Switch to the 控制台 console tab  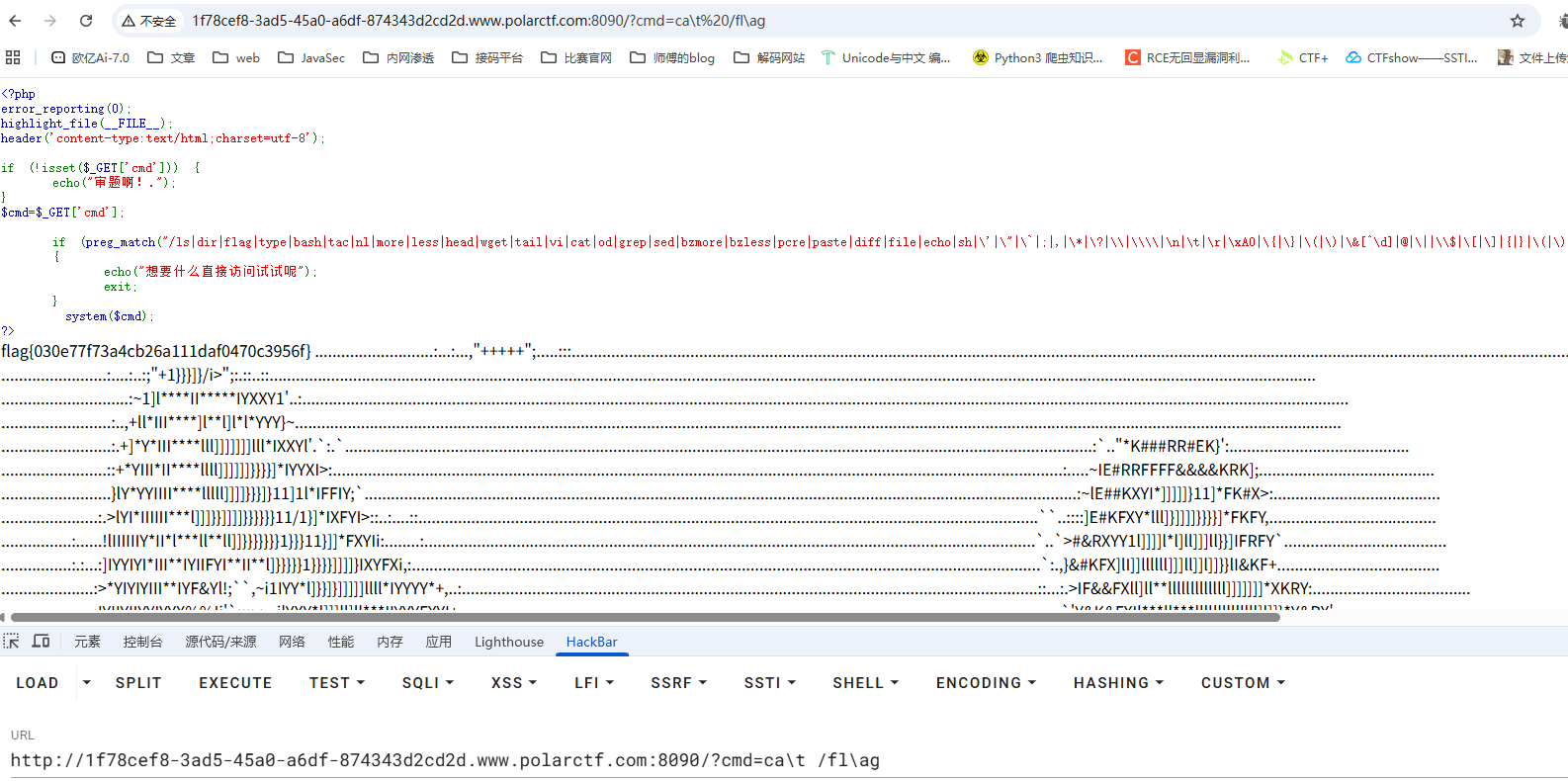pos(142,642)
